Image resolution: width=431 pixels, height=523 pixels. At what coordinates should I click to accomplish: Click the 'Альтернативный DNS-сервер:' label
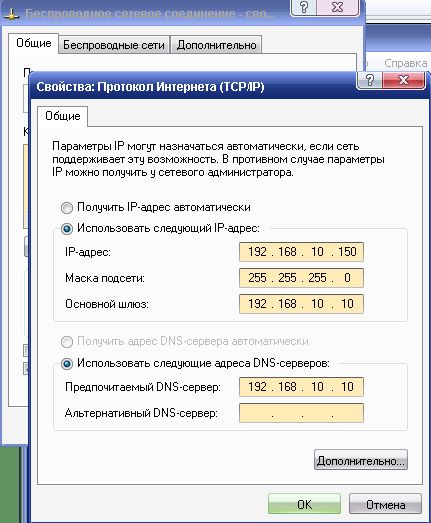click(x=141, y=413)
